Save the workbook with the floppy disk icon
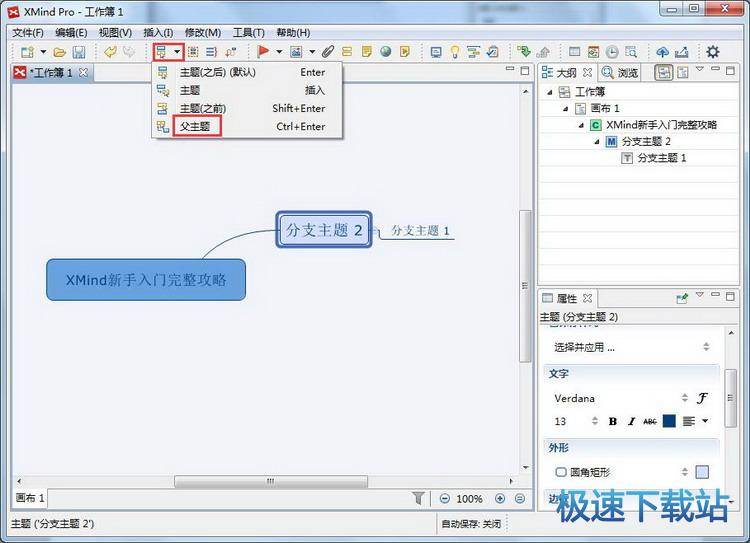Viewport: 750px width, 543px height. [79, 52]
